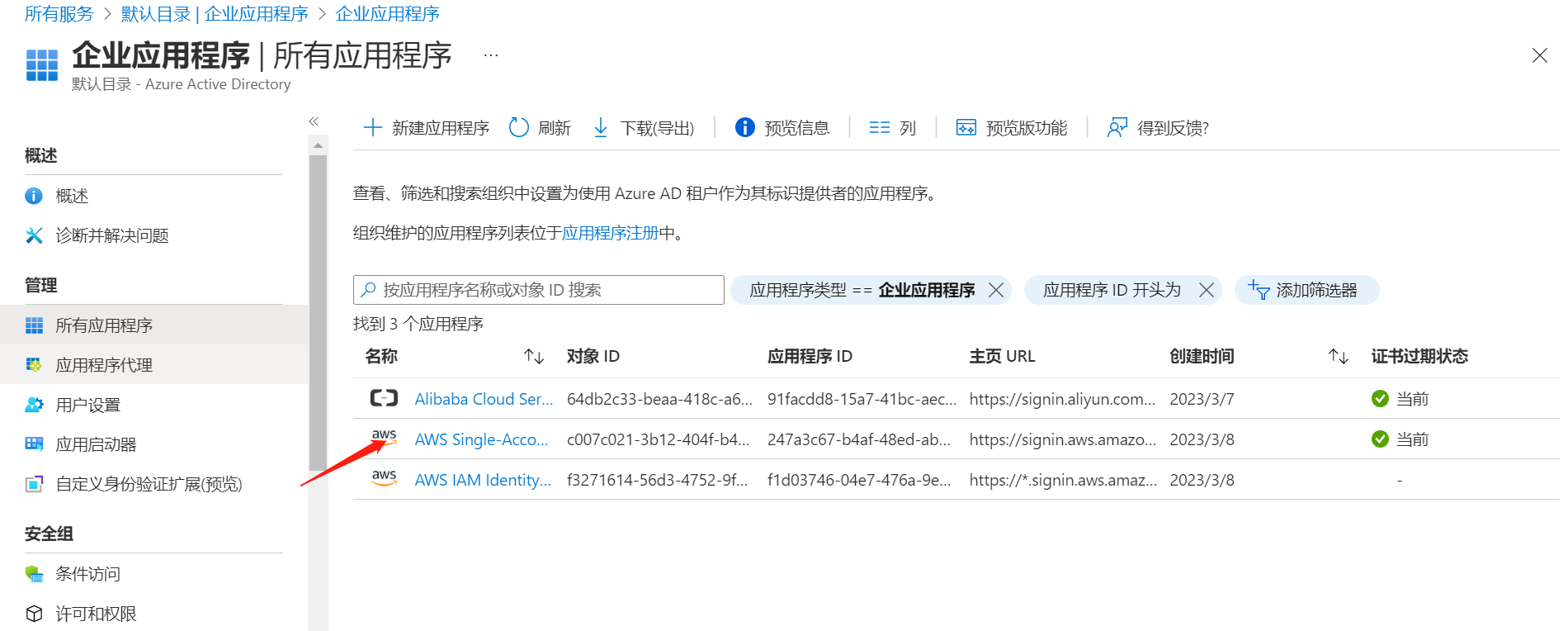Click the columns list icon

880,127
